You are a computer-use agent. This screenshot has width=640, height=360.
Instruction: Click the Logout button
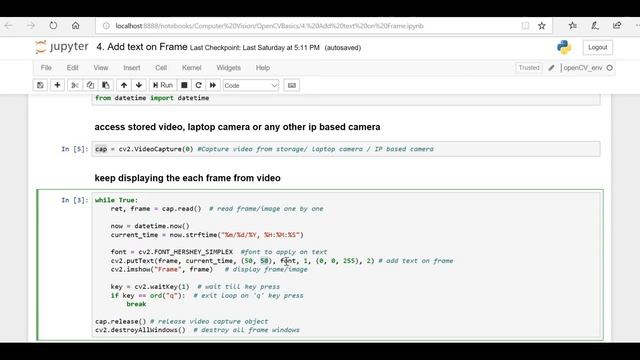598,47
